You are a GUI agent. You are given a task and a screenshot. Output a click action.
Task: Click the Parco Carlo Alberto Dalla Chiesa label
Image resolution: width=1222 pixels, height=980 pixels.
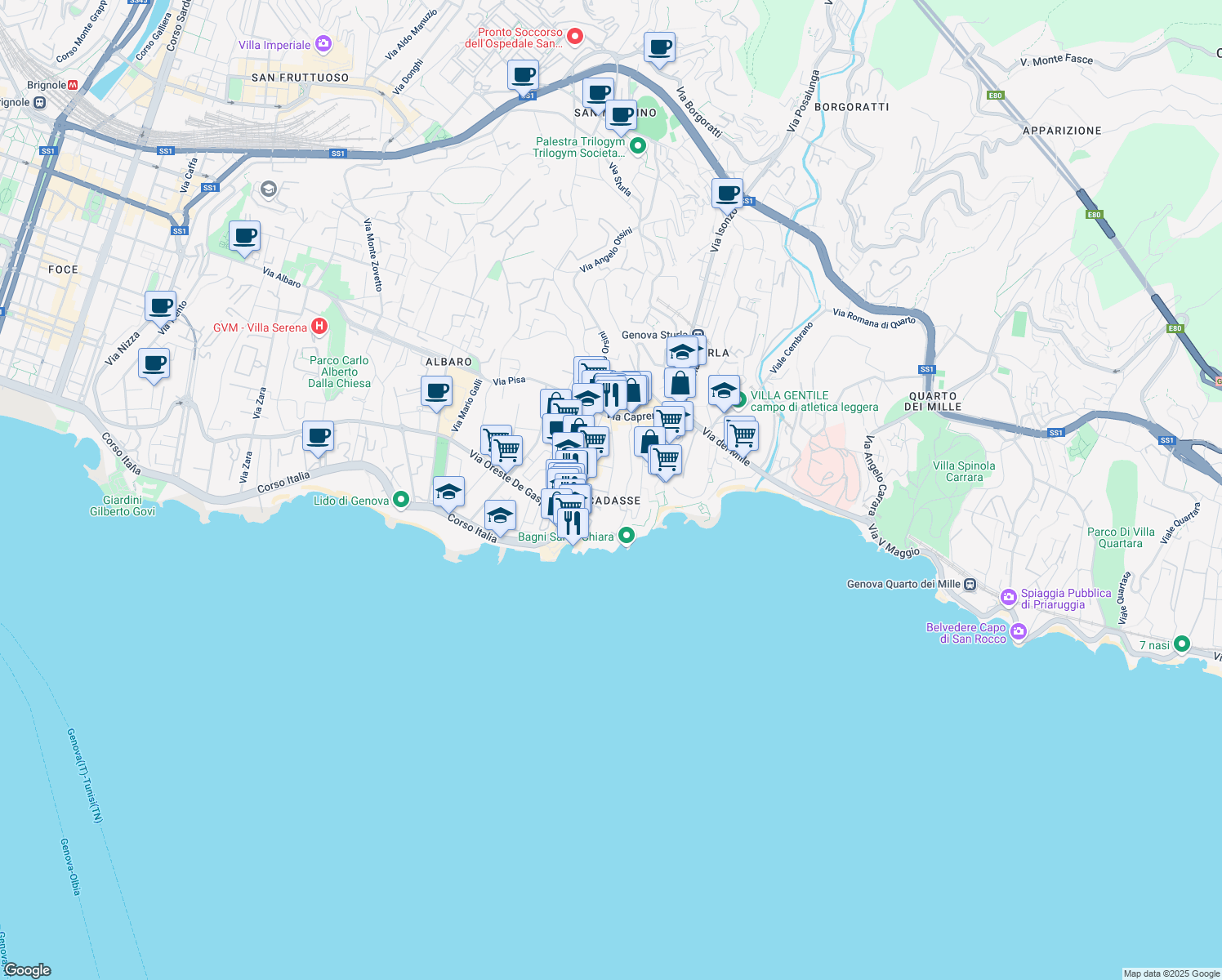(x=339, y=372)
